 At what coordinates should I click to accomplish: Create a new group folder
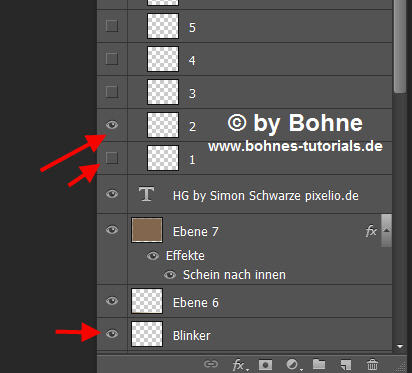coord(319,364)
